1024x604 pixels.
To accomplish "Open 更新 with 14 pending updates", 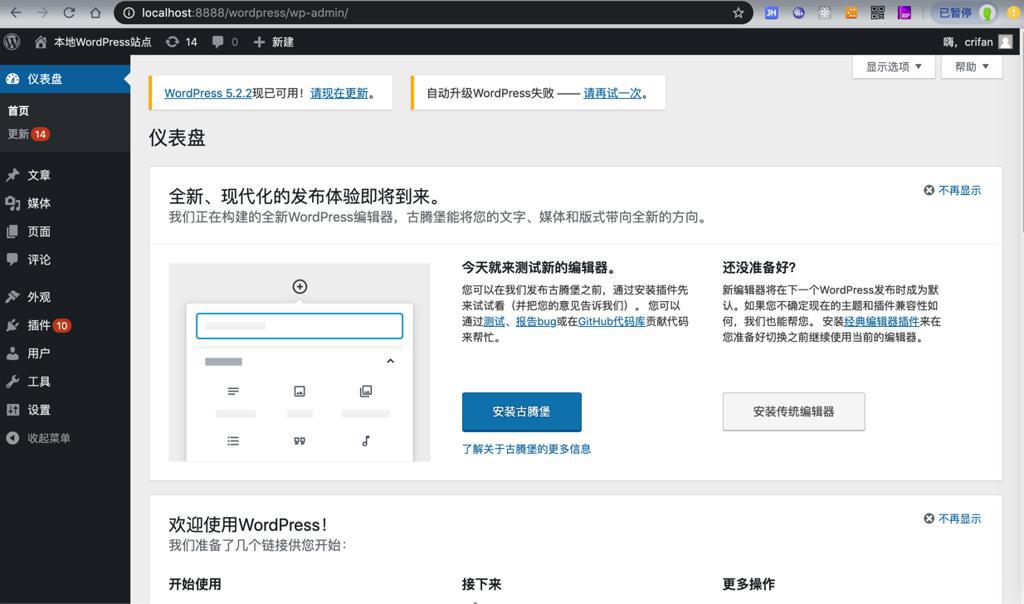I will tap(29, 134).
